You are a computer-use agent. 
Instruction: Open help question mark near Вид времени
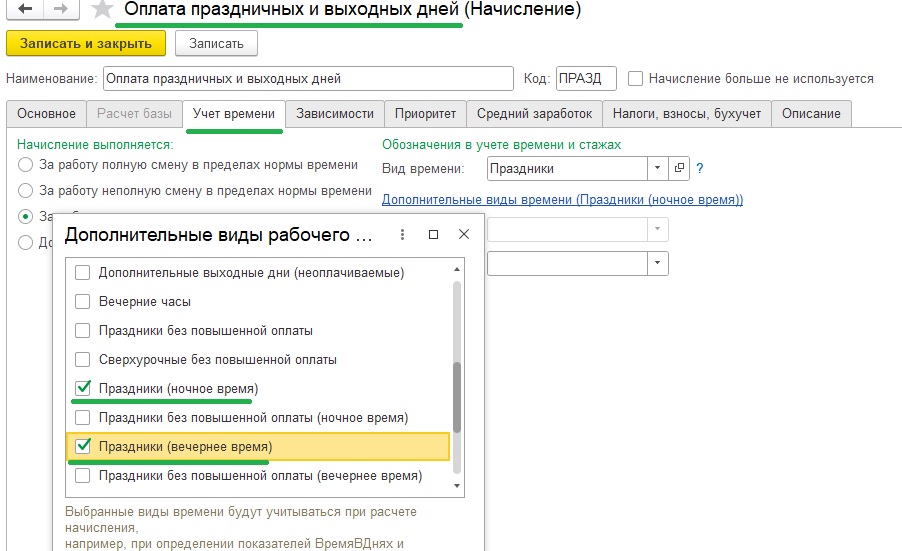[x=700, y=169]
